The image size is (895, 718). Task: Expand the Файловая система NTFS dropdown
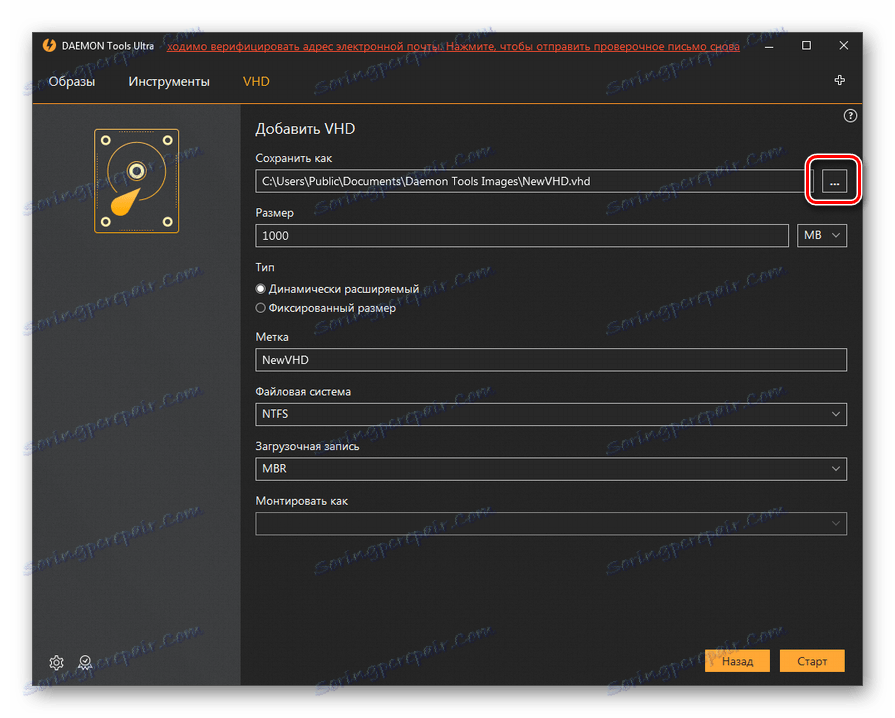click(x=551, y=414)
